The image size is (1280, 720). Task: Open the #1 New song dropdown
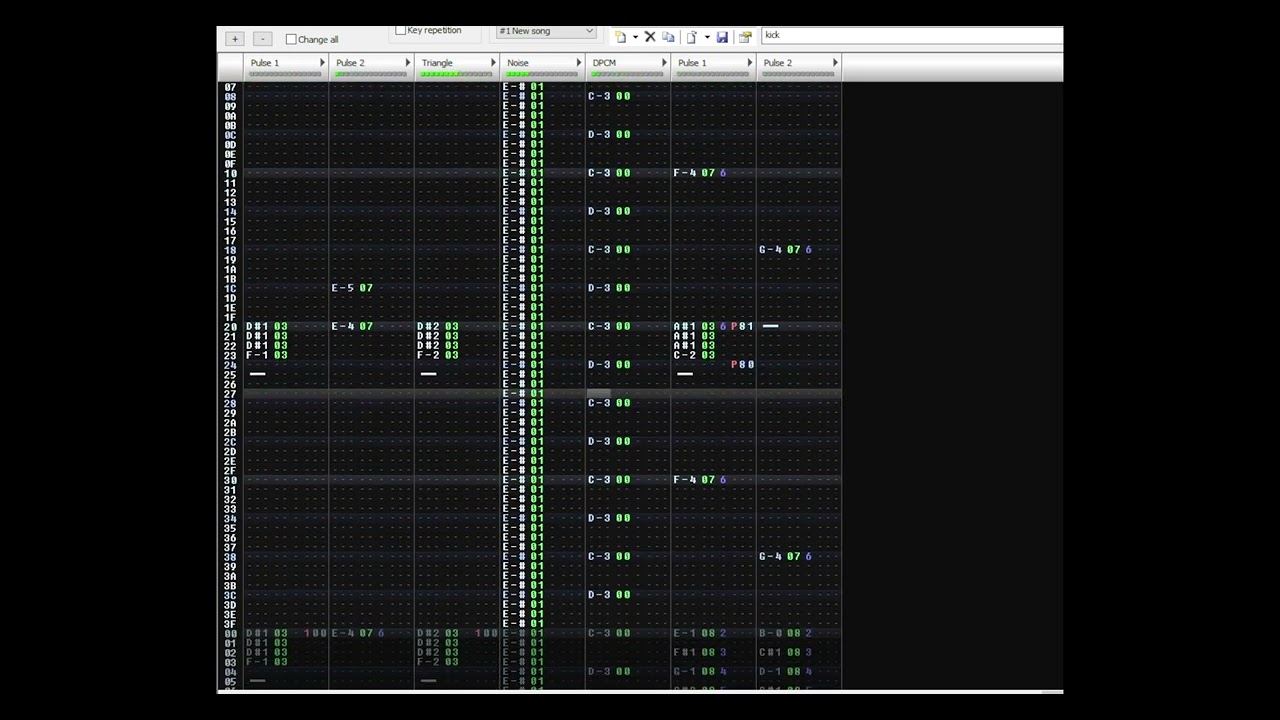[x=546, y=31]
